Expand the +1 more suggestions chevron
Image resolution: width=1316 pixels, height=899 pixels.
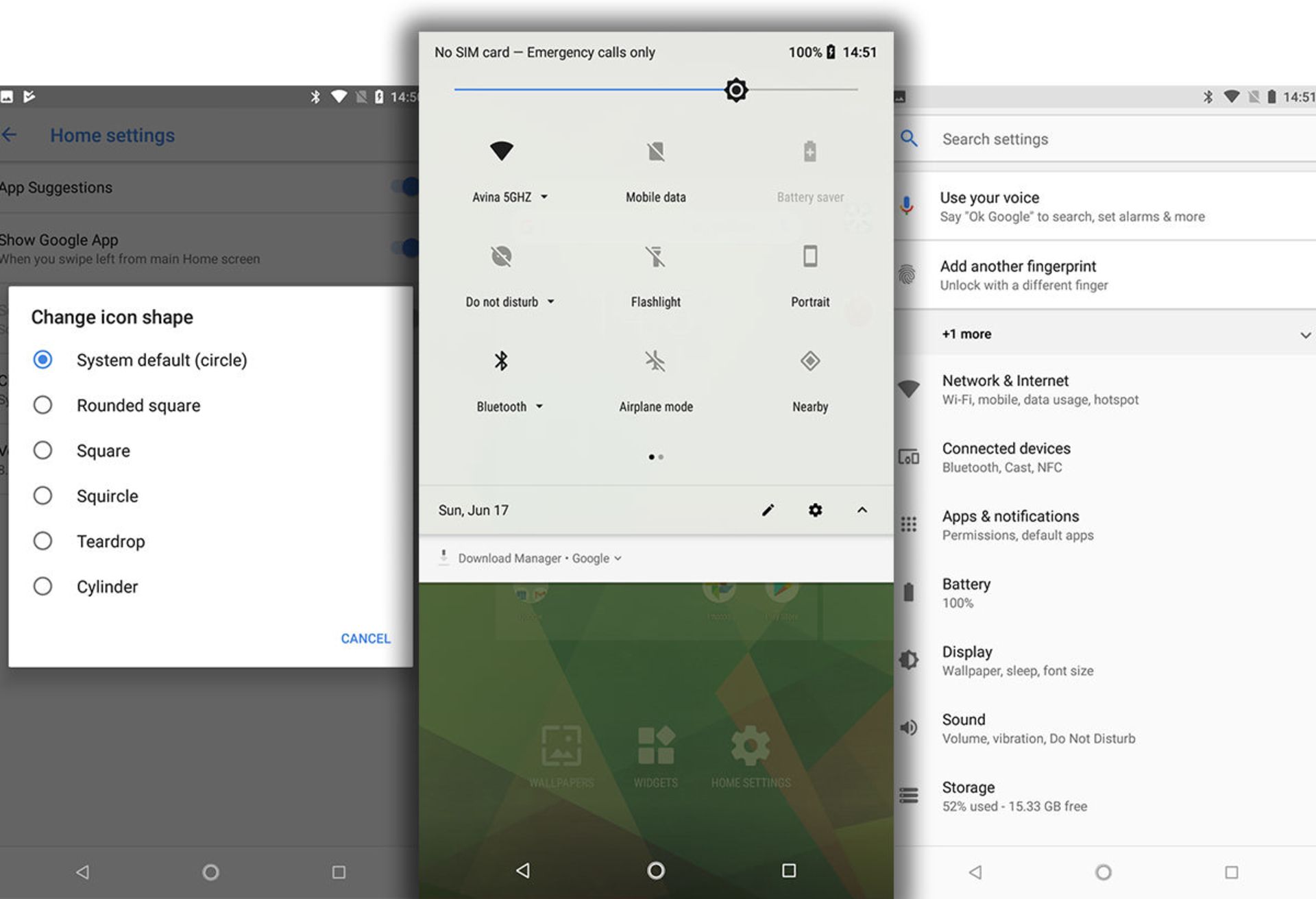click(x=1304, y=334)
